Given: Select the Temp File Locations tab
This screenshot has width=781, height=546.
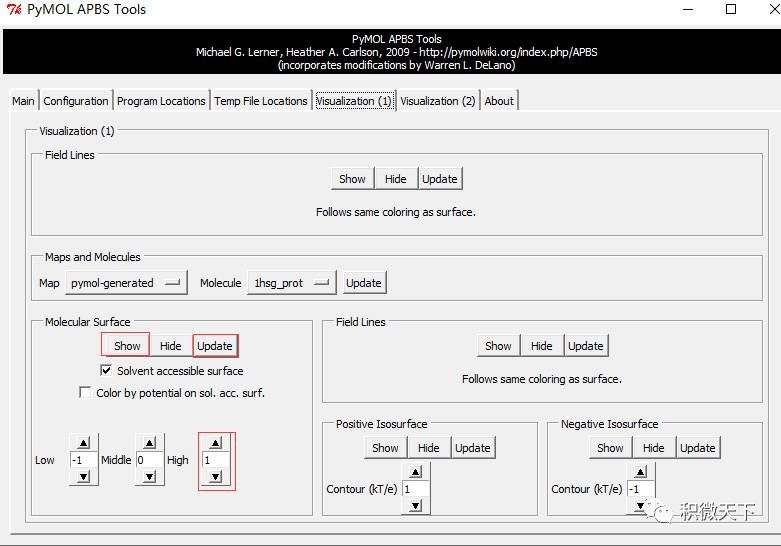Looking at the screenshot, I should (261, 101).
